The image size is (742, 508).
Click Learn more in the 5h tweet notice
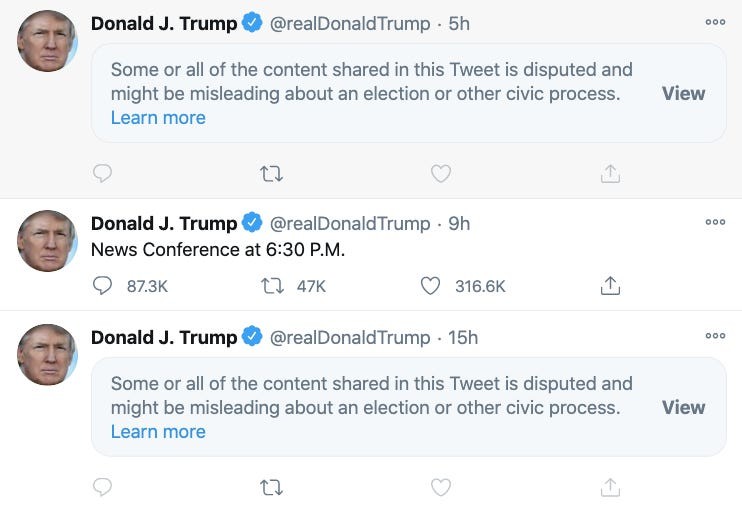[x=158, y=118]
